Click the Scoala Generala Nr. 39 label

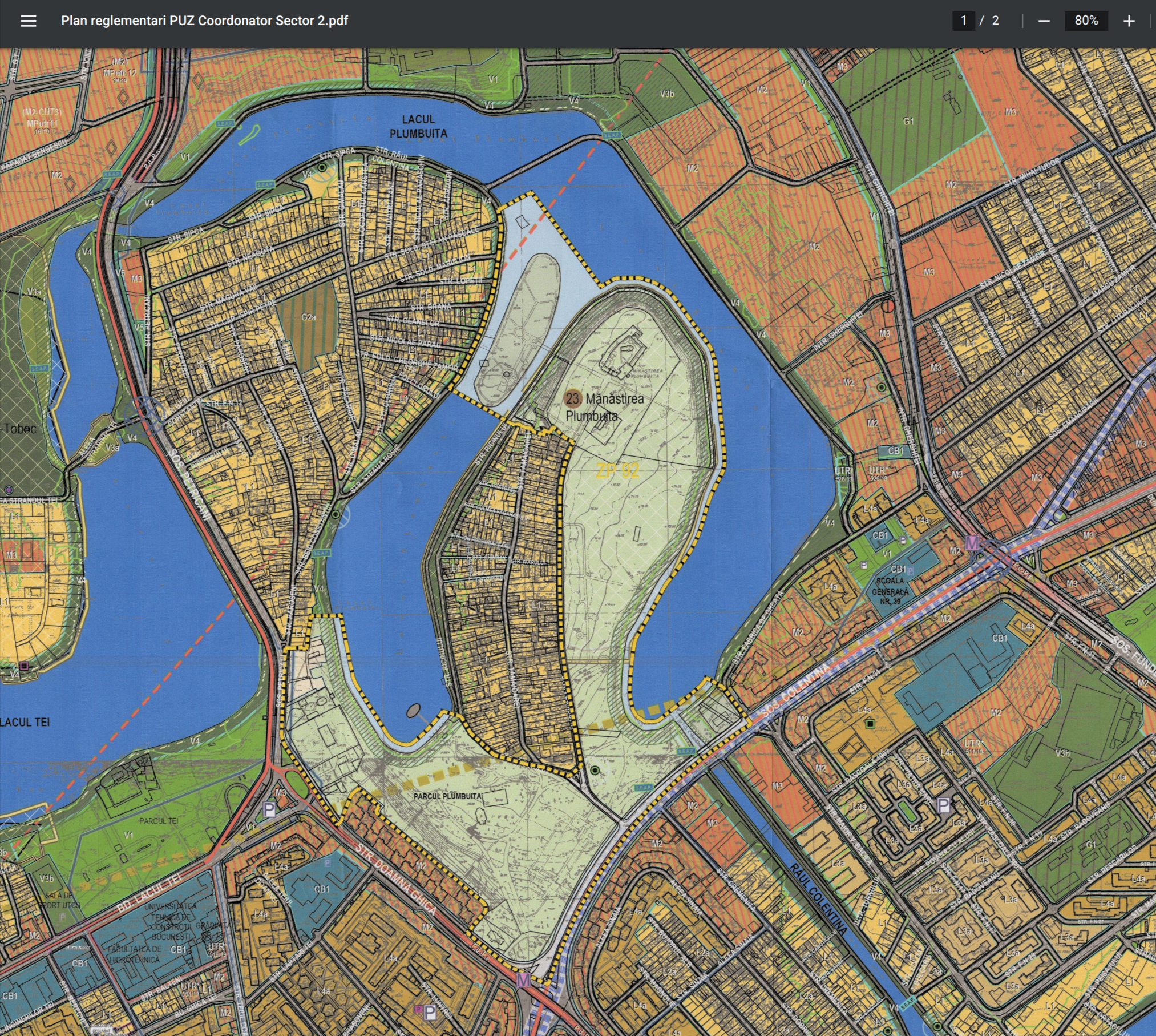click(x=890, y=591)
